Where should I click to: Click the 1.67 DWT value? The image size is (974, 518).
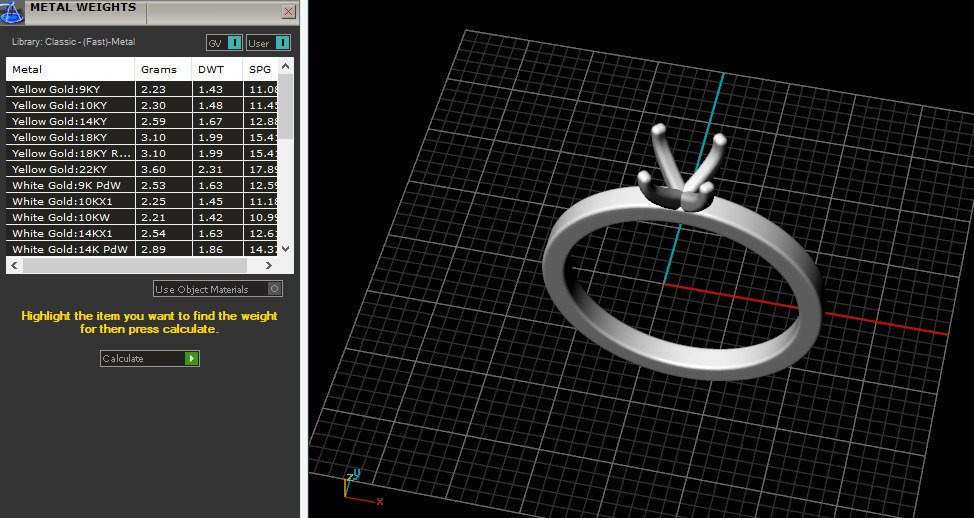point(211,122)
